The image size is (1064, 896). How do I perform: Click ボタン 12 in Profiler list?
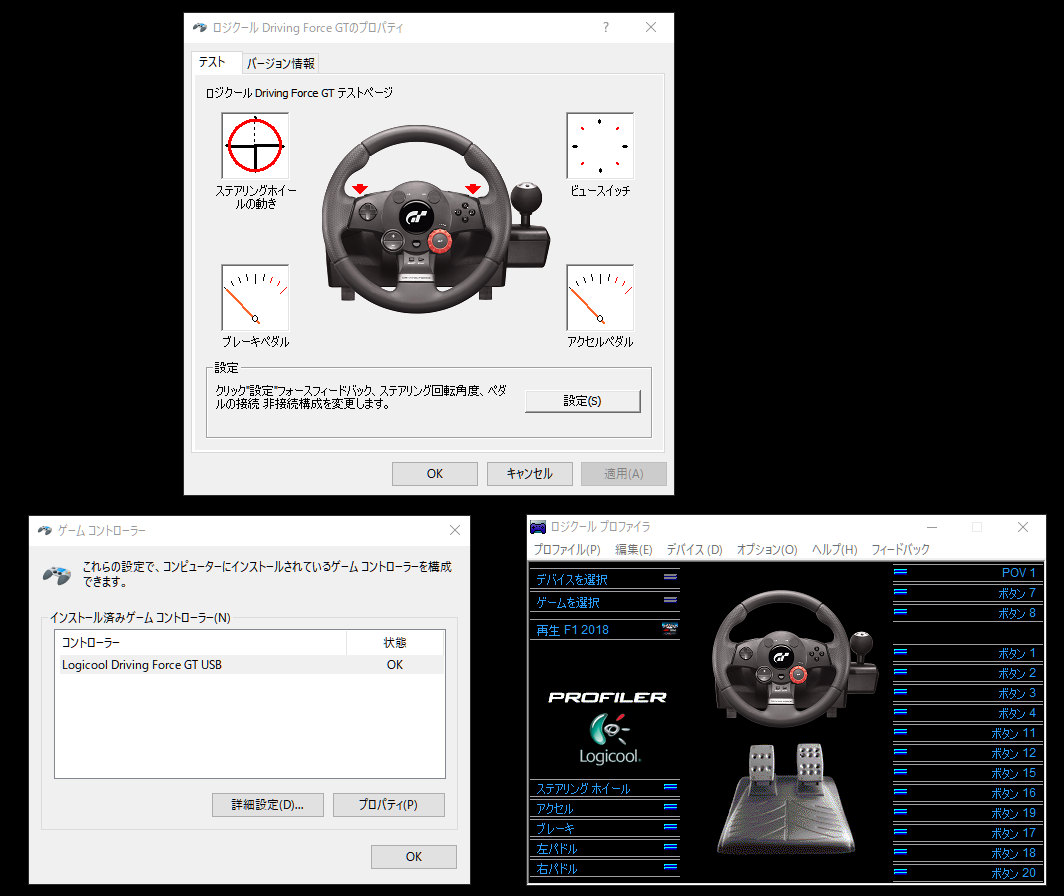pyautogui.click(x=968, y=753)
